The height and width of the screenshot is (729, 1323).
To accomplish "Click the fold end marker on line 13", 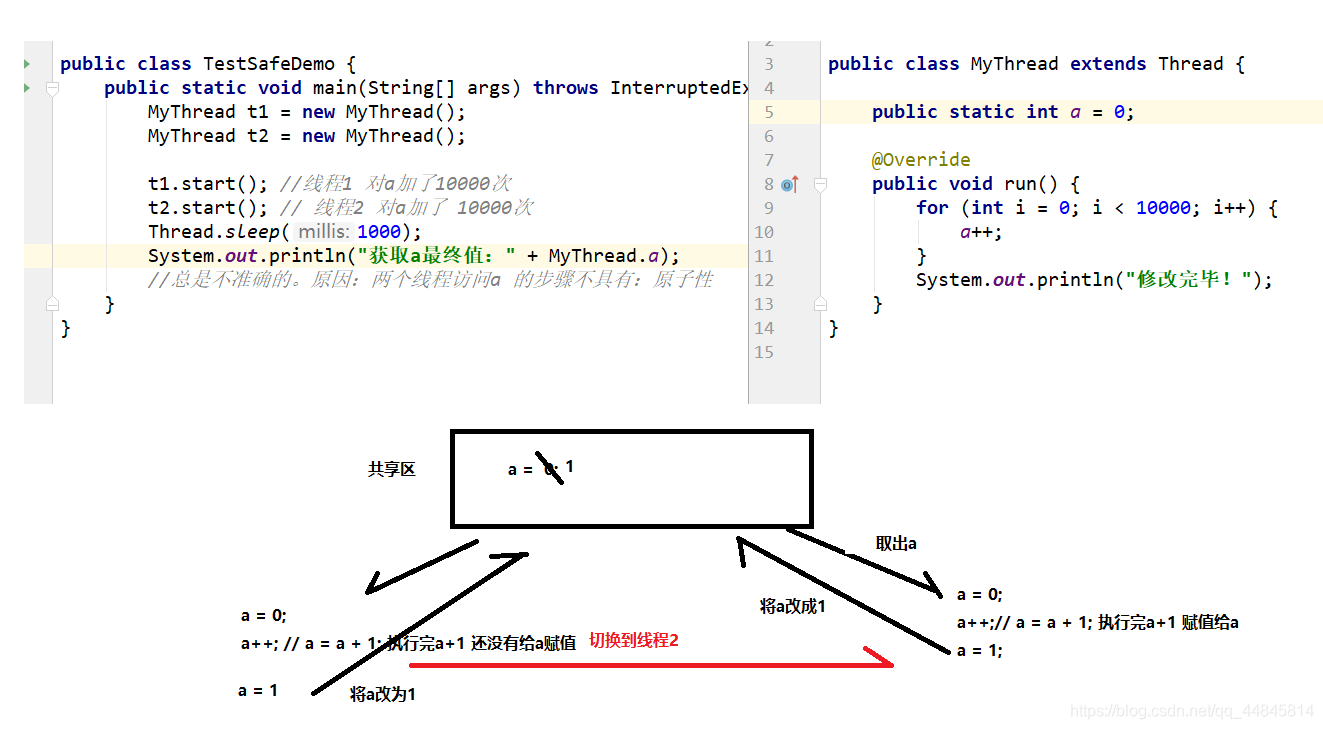I will coord(820,304).
